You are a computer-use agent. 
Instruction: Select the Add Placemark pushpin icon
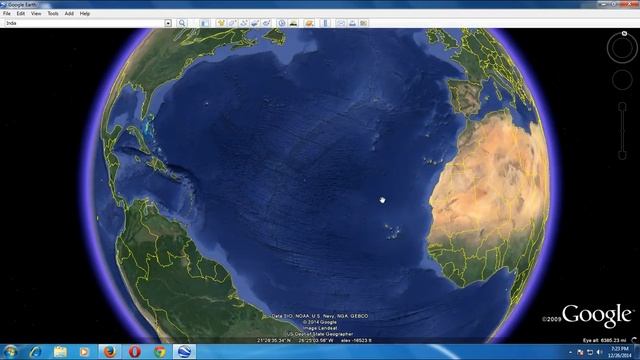point(221,23)
